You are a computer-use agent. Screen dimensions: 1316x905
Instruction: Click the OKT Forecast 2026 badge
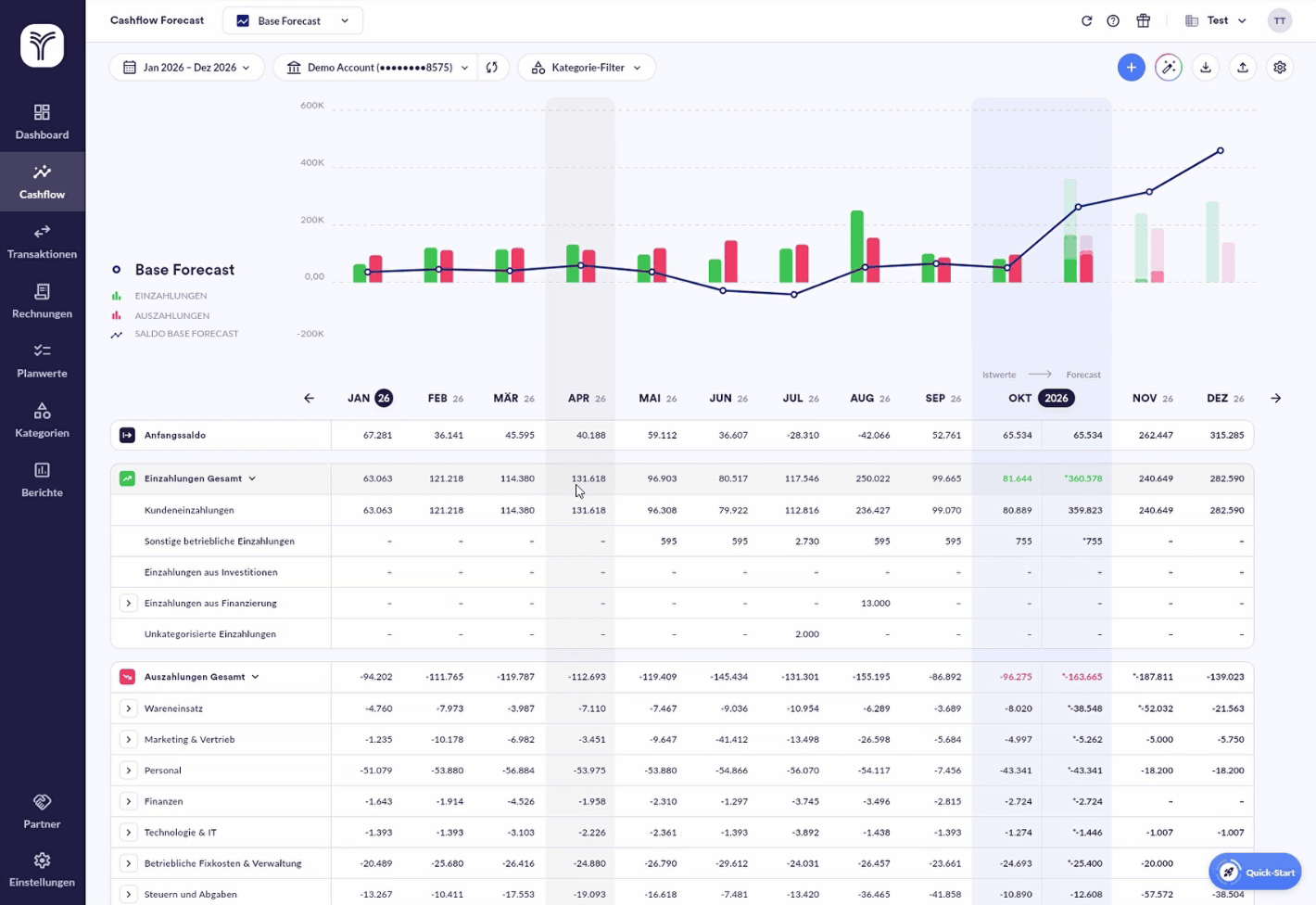tap(1057, 399)
